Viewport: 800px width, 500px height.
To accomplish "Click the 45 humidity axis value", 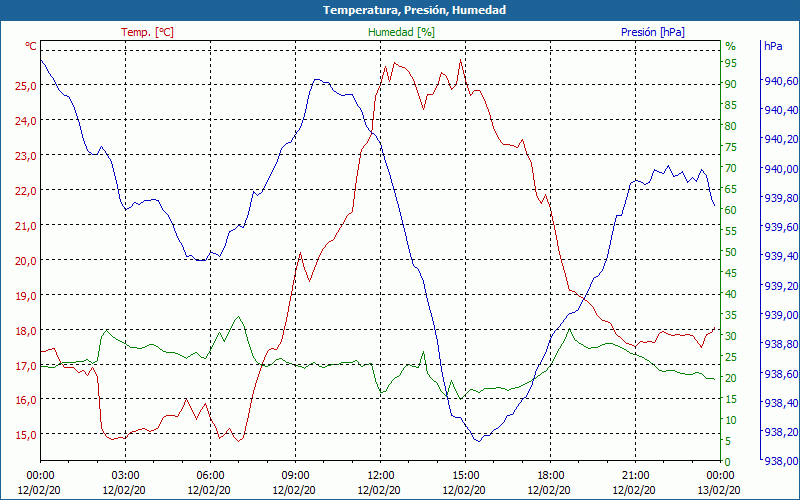I will pyautogui.click(x=731, y=273).
